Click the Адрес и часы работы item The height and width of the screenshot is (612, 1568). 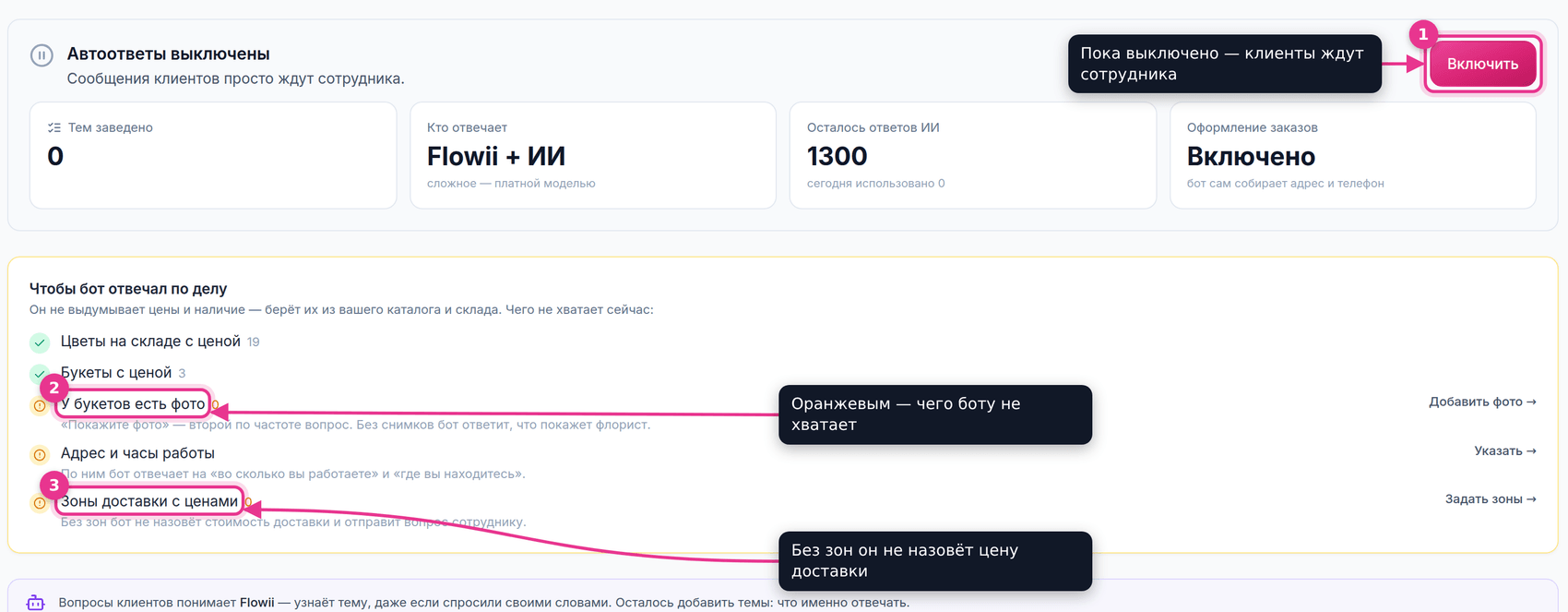(x=137, y=453)
